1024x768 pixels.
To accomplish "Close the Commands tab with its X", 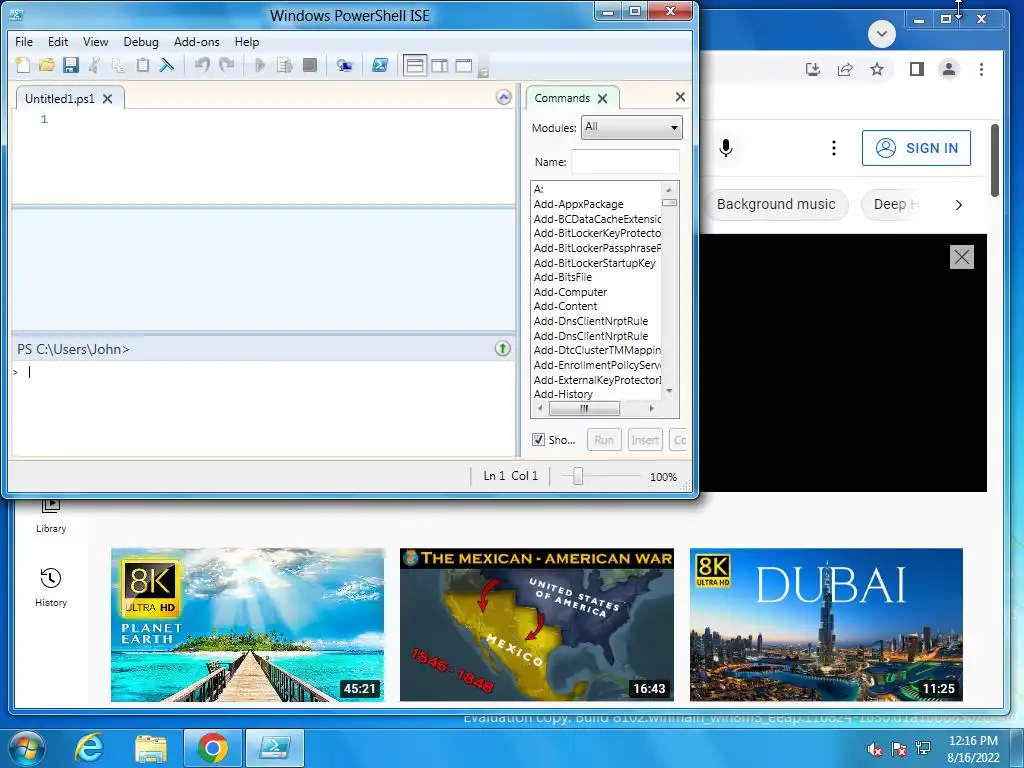I will pos(602,99).
